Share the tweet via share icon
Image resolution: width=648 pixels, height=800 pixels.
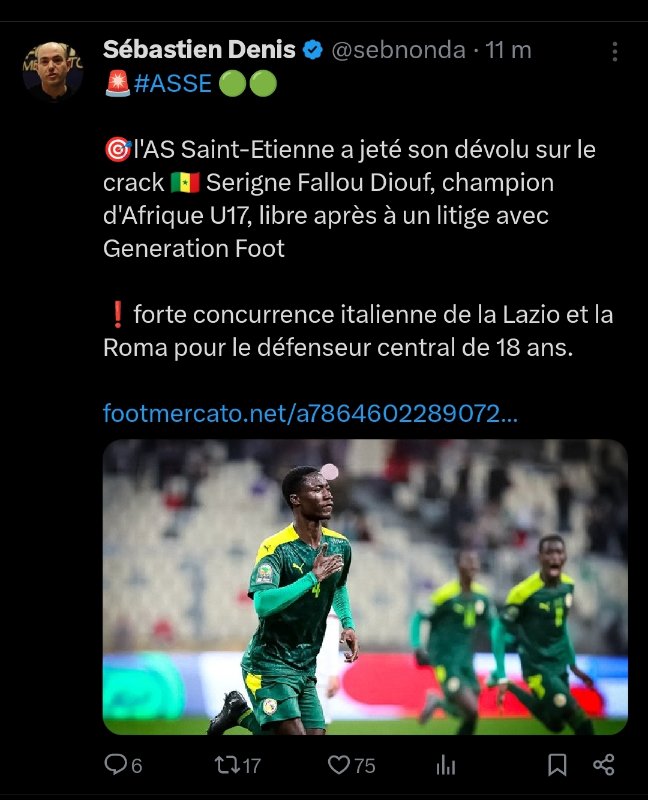604,765
